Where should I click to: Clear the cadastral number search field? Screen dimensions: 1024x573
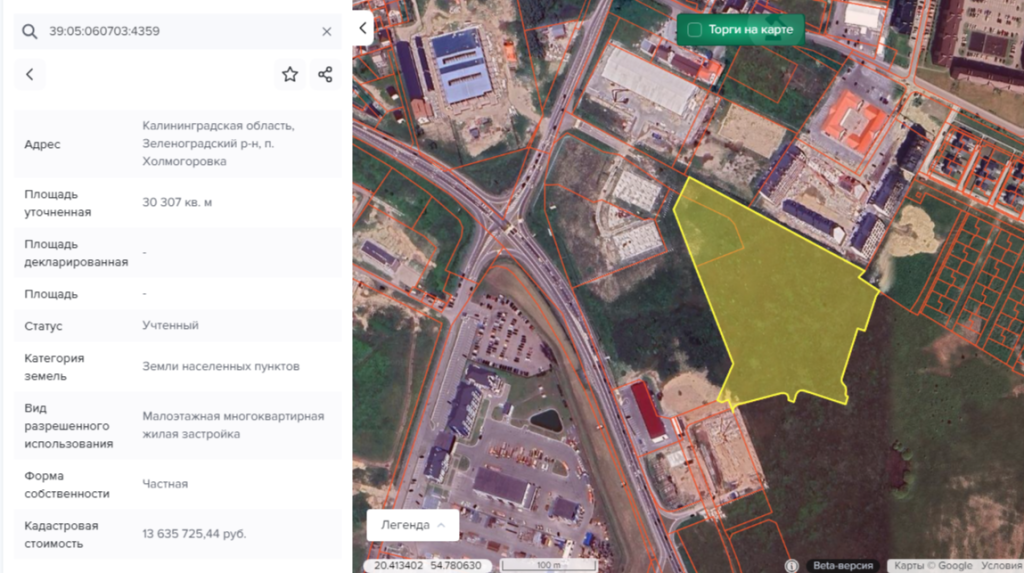[326, 32]
